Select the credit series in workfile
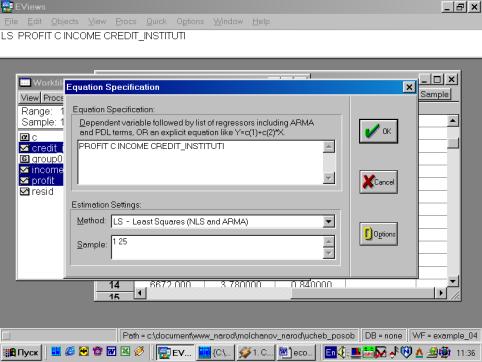482x362 pixels. (41, 148)
